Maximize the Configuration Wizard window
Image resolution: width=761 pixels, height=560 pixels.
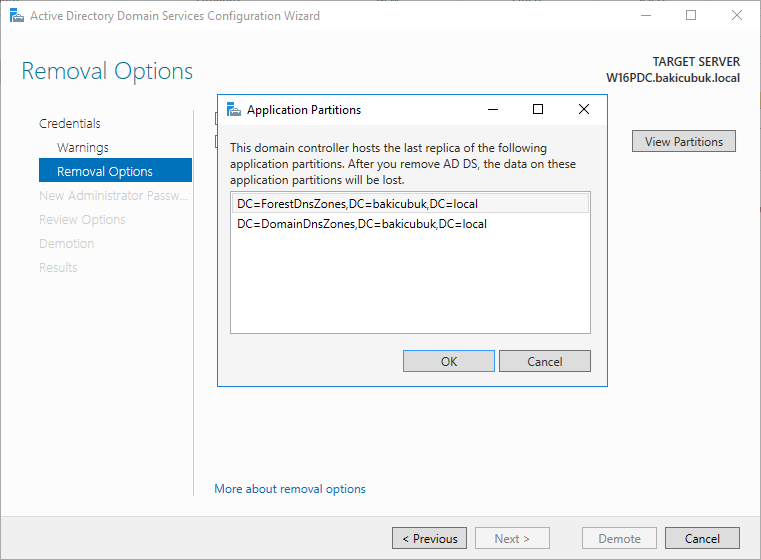click(x=691, y=16)
